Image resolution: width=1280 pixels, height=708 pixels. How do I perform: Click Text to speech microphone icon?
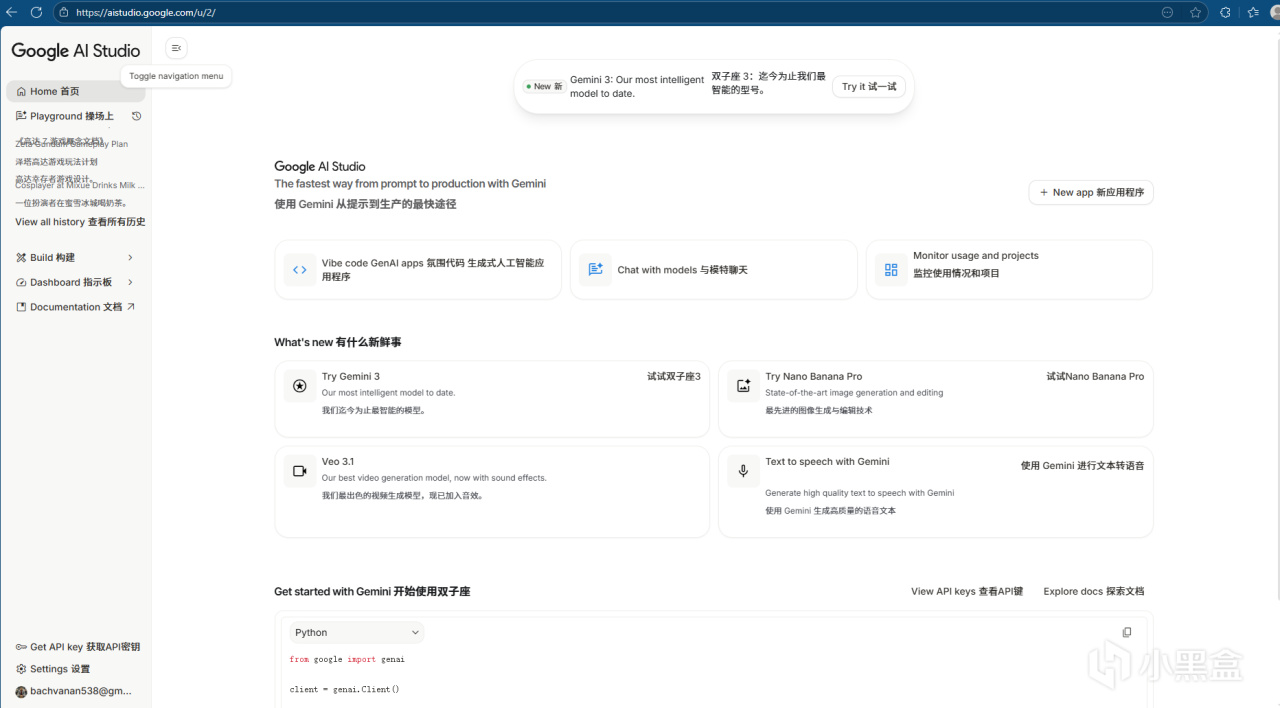pyautogui.click(x=743, y=471)
